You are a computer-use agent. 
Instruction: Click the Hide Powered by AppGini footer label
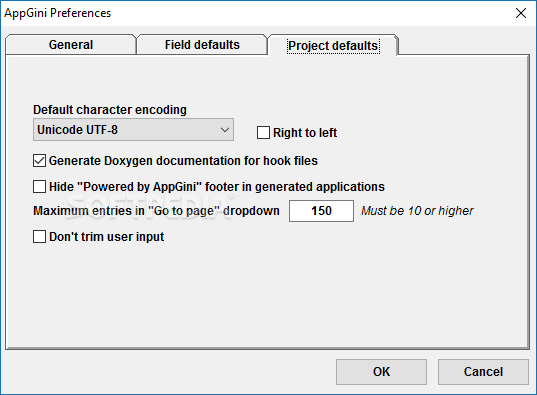[217, 187]
